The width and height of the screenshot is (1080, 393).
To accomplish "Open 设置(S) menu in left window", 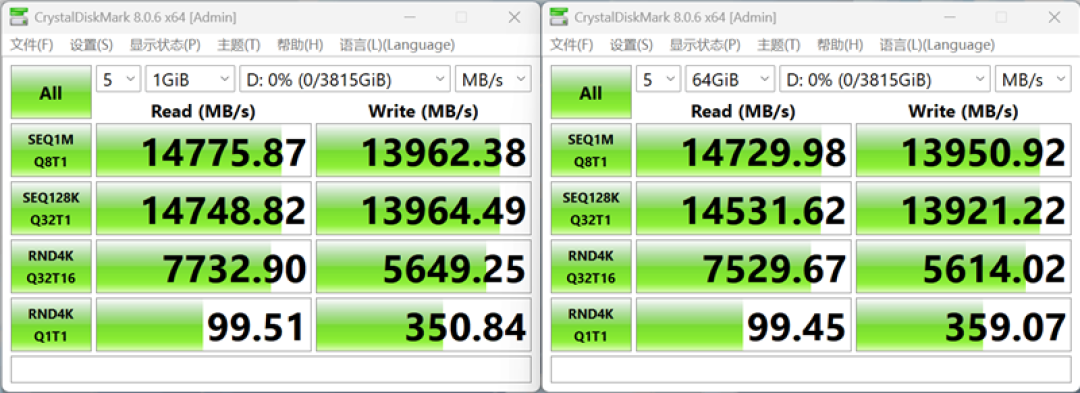I will (x=91, y=45).
